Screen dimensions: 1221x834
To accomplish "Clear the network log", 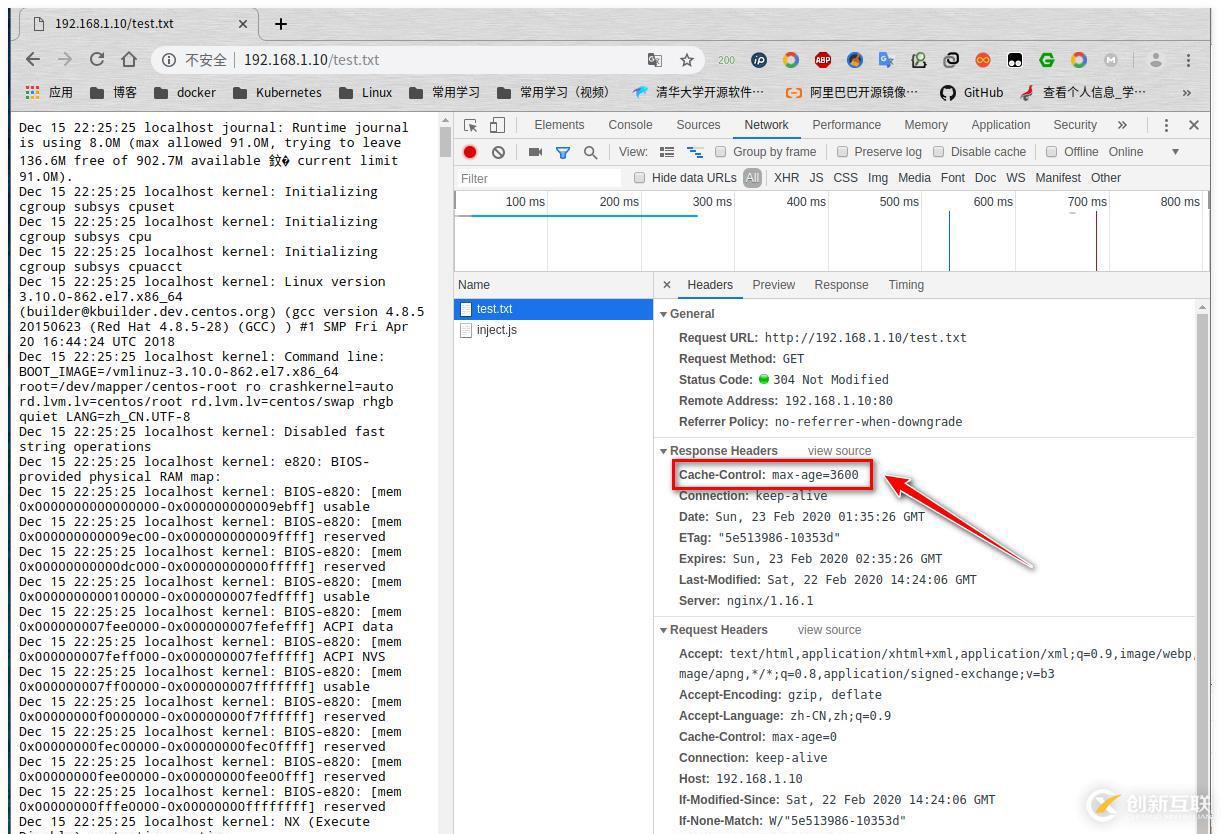I will (x=498, y=152).
